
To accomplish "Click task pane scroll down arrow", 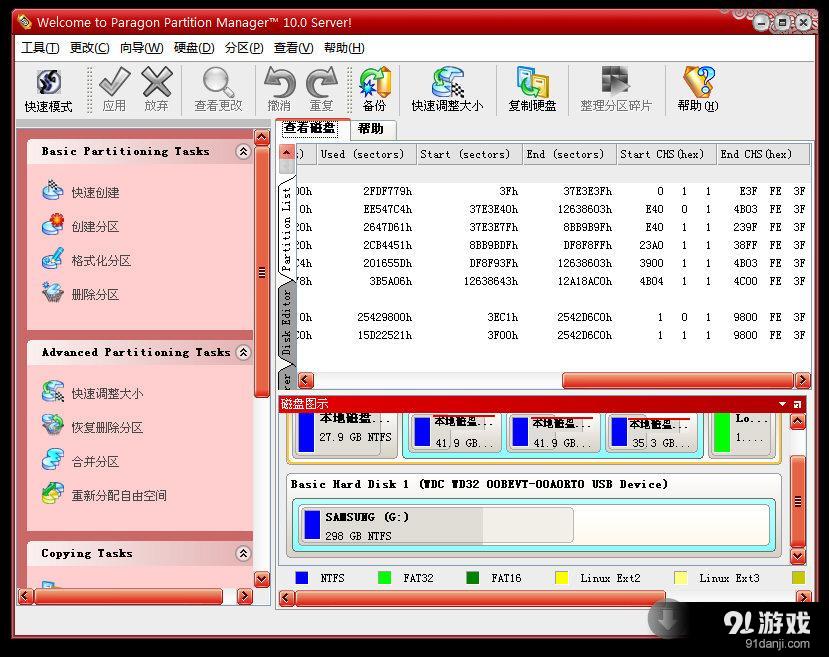I will [x=262, y=579].
